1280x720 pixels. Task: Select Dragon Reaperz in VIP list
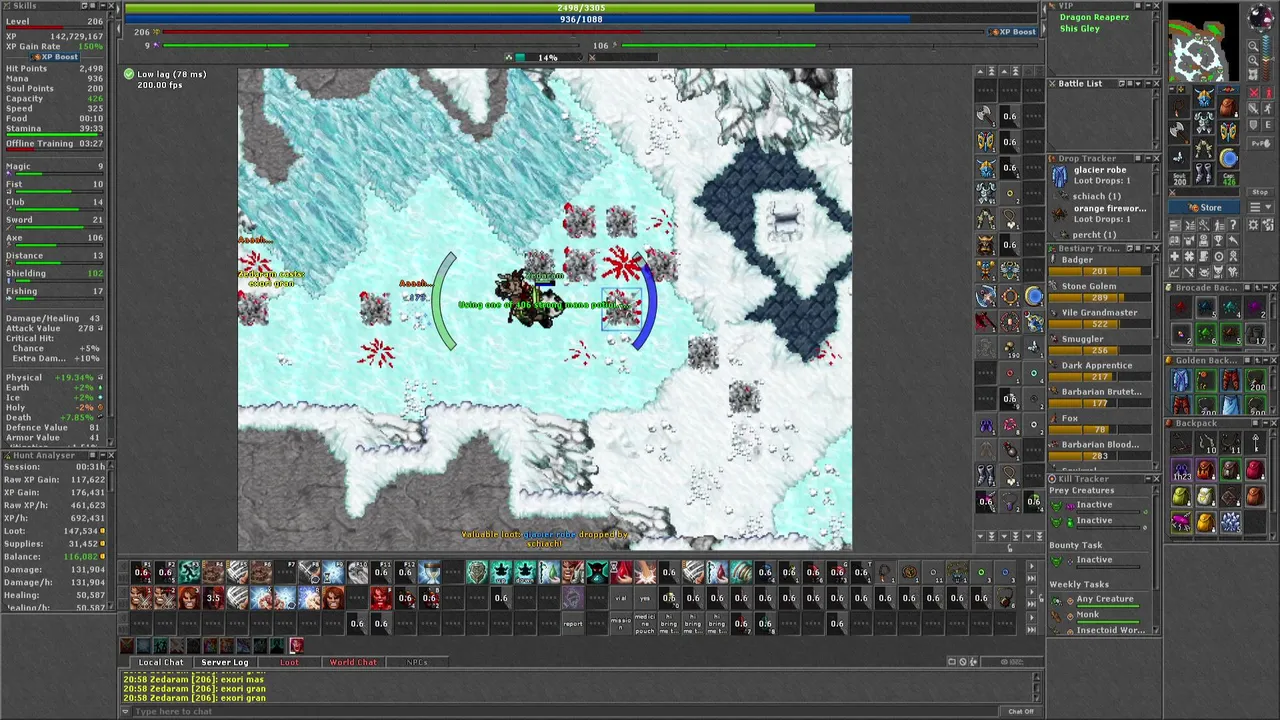1094,17
